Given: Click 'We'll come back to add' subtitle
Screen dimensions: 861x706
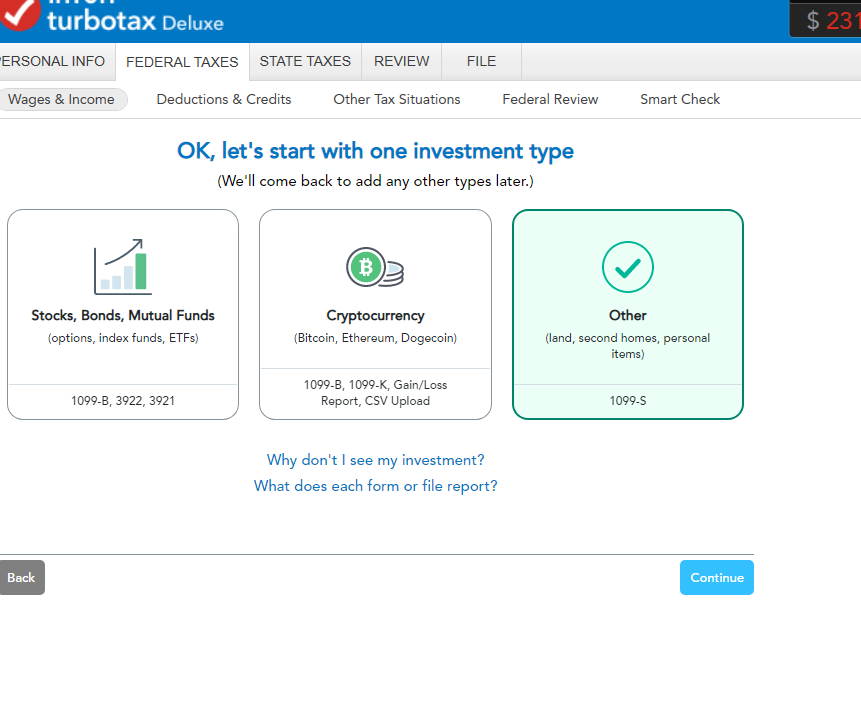Looking at the screenshot, I should point(376,181).
